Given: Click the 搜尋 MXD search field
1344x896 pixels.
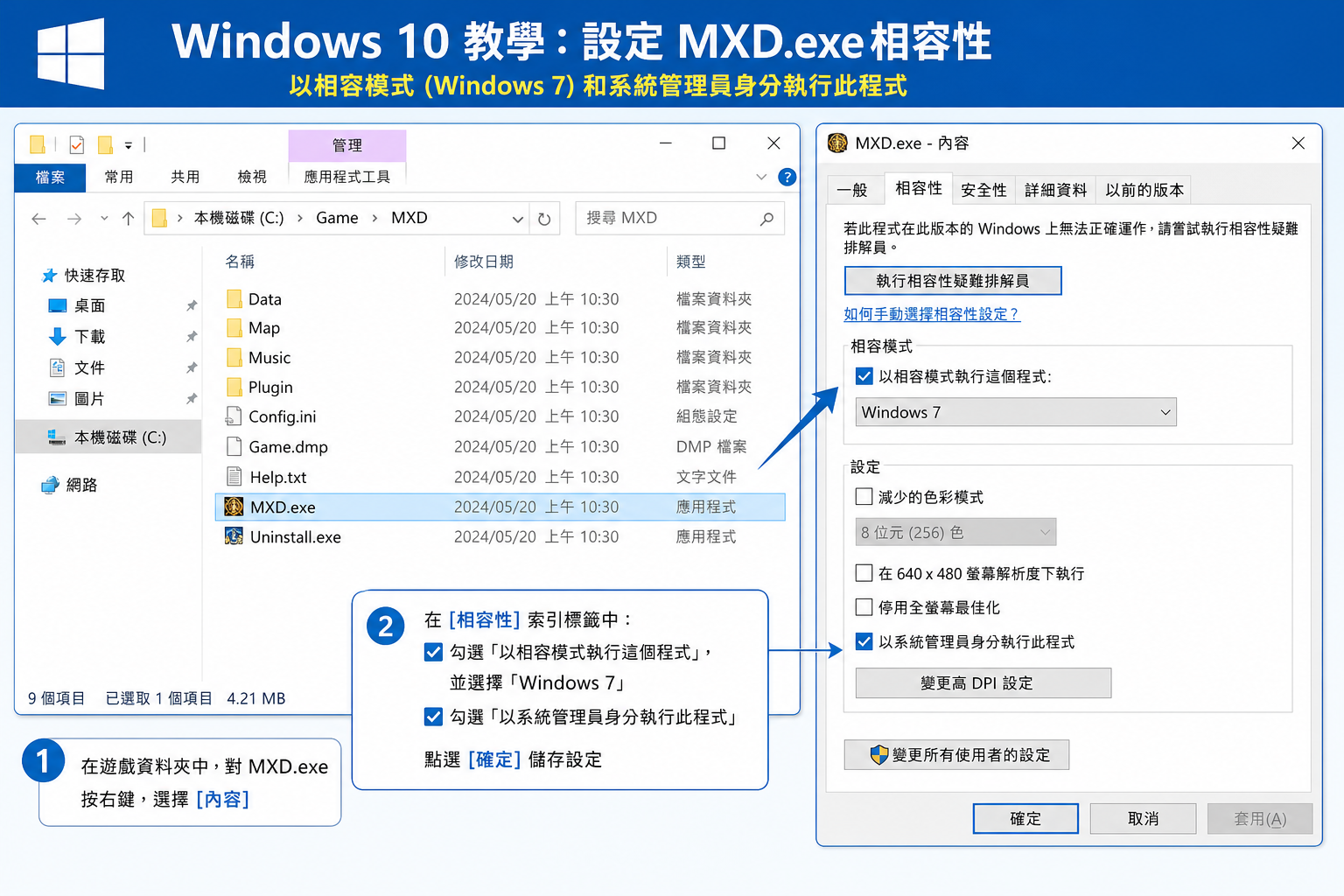Looking at the screenshot, I should (680, 219).
